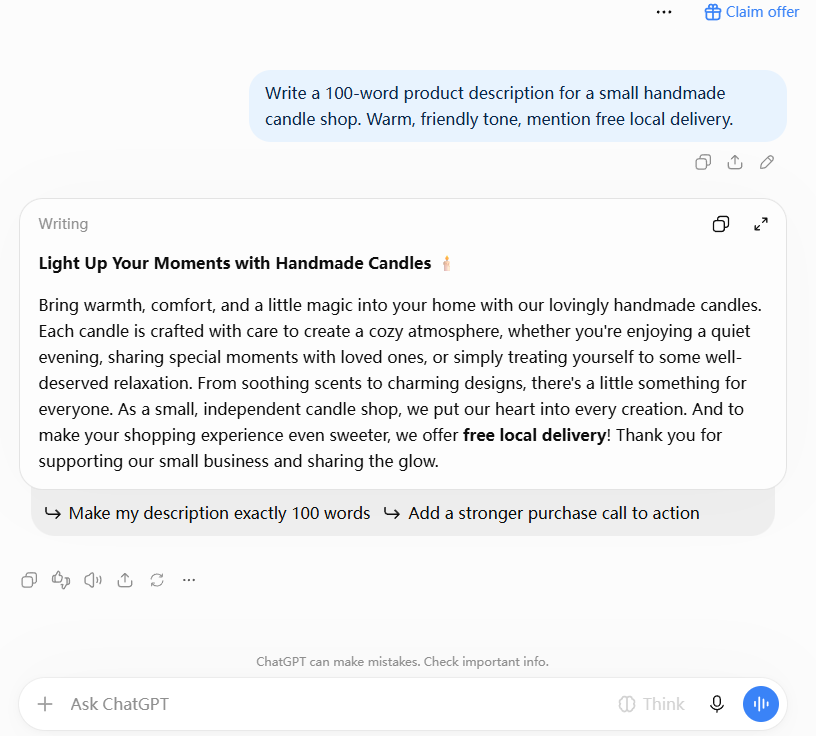The height and width of the screenshot is (736, 816).
Task: Edit the user's message with the pencil icon
Action: coord(767,162)
